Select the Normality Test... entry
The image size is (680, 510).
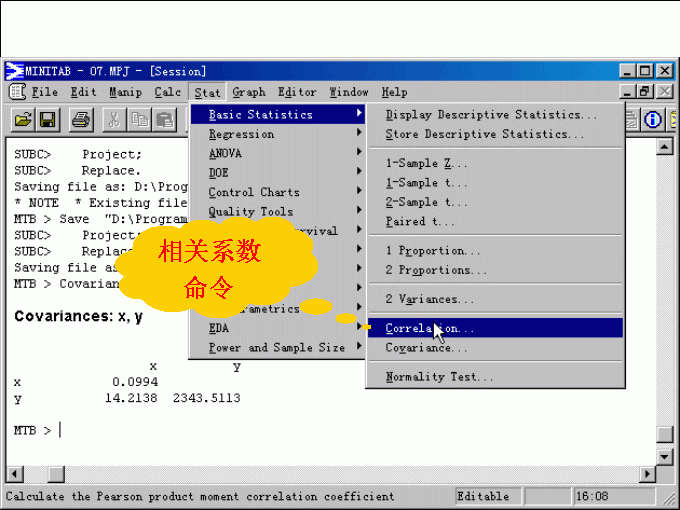point(439,377)
